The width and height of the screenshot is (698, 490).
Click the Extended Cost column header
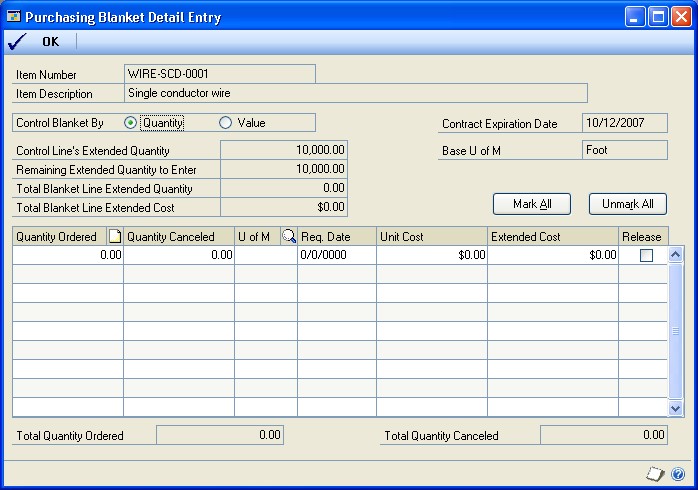pyautogui.click(x=553, y=236)
